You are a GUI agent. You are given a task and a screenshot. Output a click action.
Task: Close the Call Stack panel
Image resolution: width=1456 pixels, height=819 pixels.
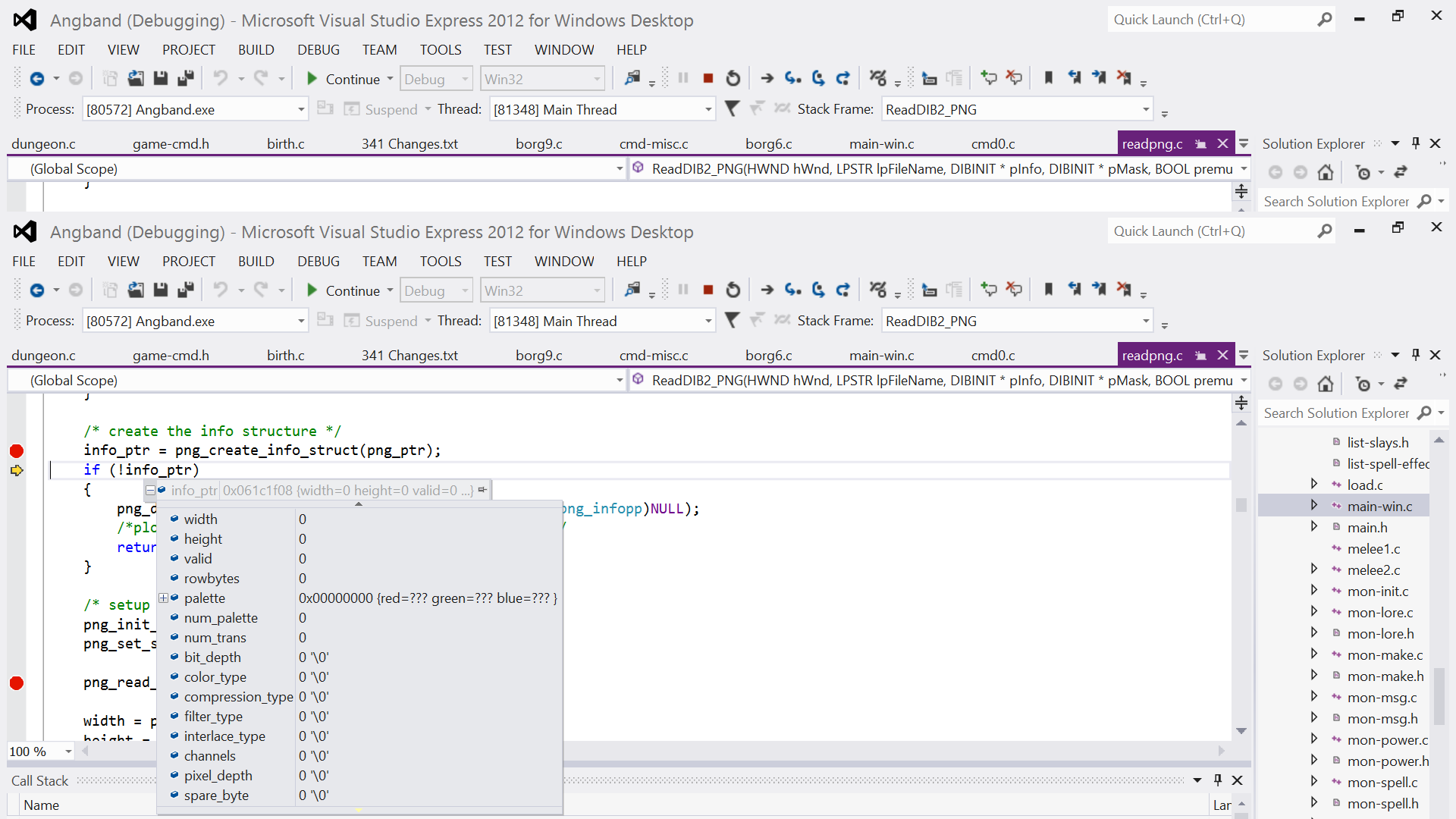[x=1238, y=780]
